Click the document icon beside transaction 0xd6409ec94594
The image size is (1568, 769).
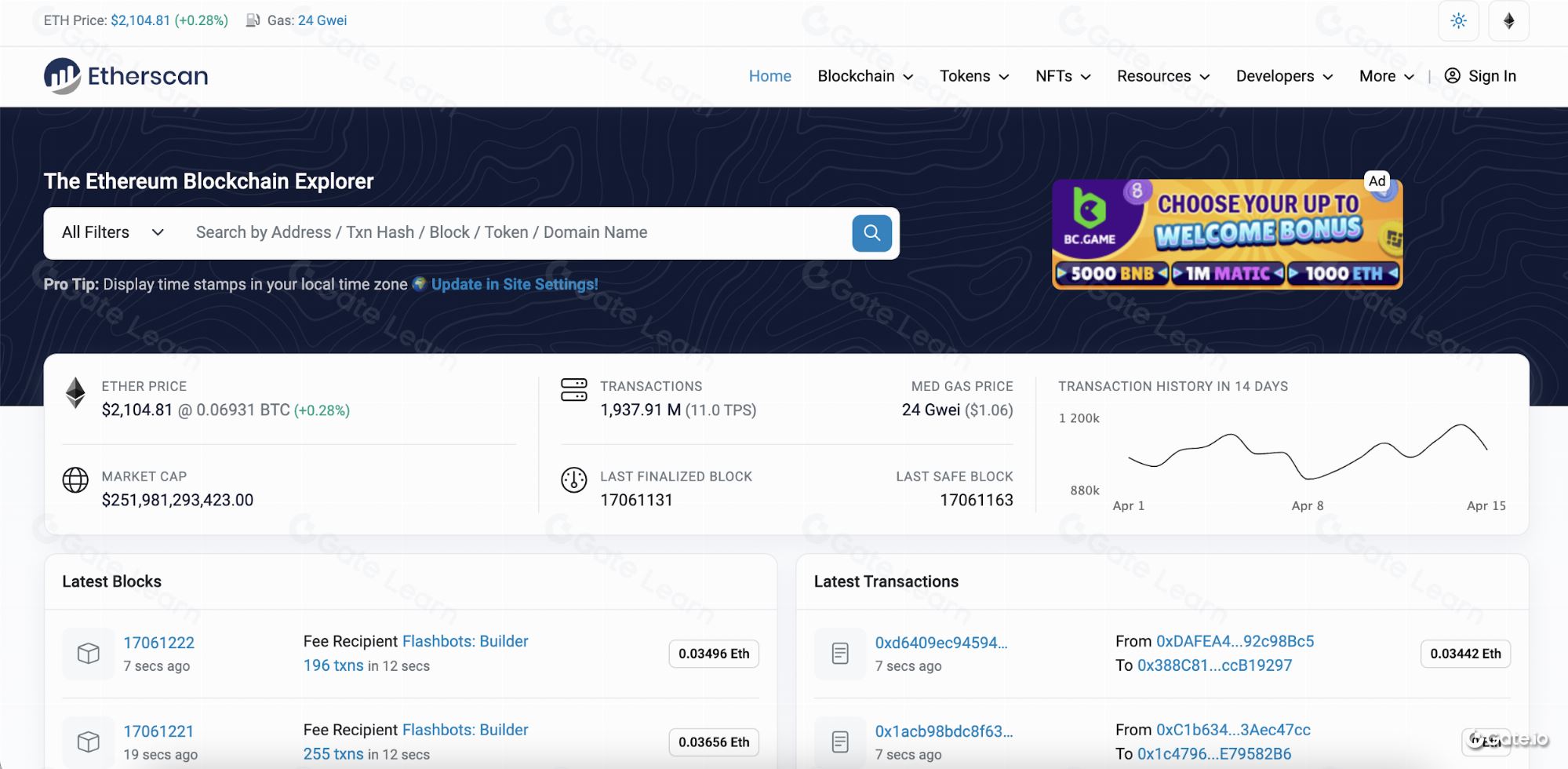tap(839, 654)
